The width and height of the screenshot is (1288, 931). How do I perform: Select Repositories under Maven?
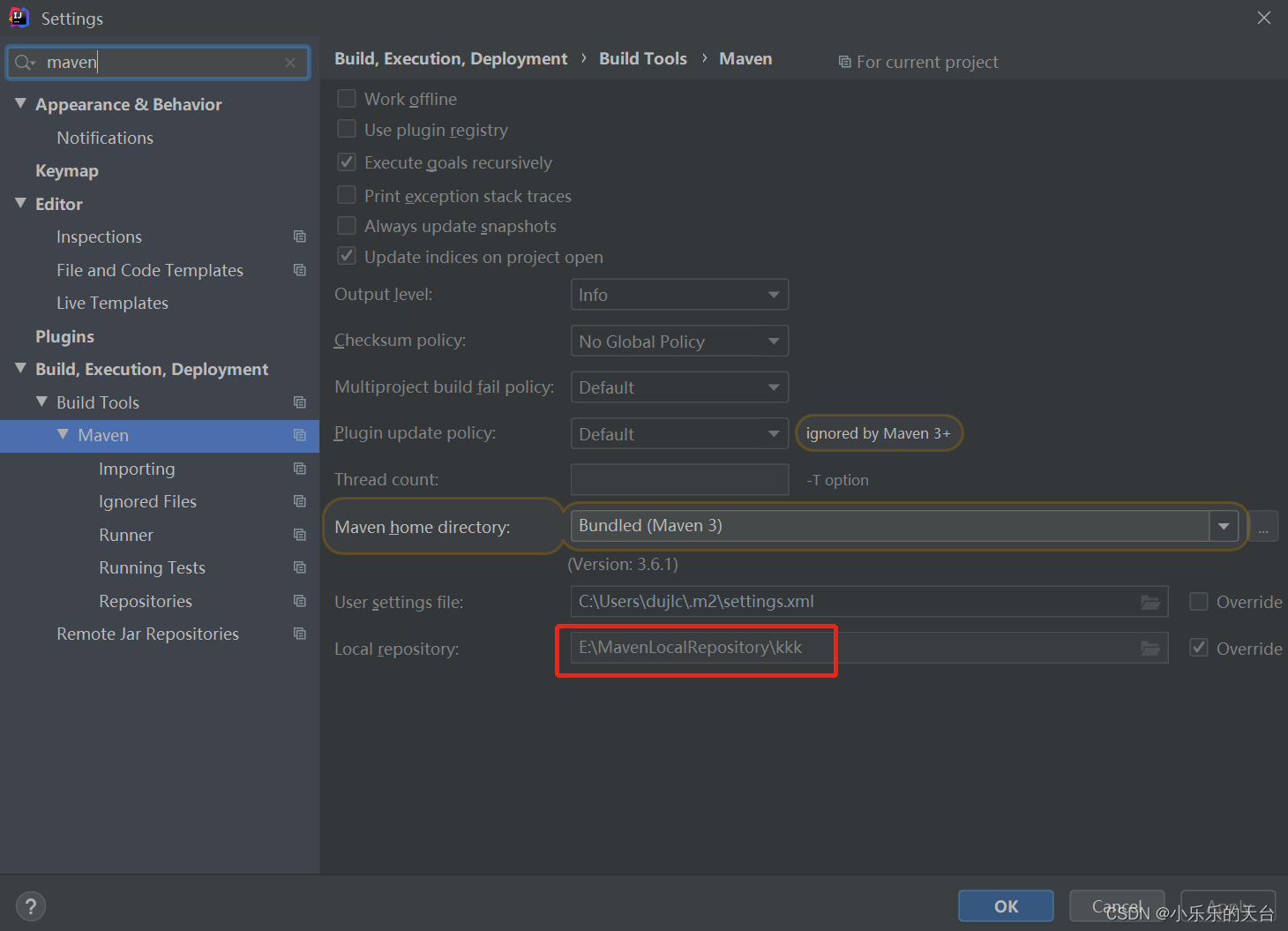(x=146, y=601)
